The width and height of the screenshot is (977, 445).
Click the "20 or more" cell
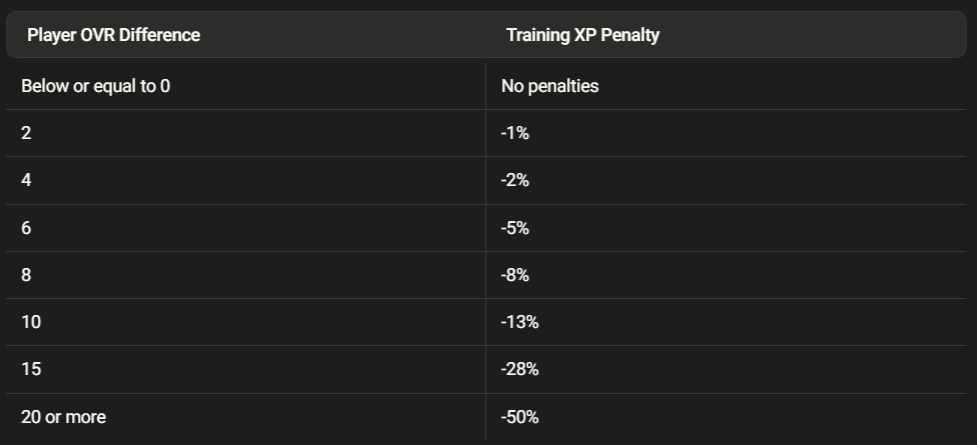pyautogui.click(x=63, y=417)
